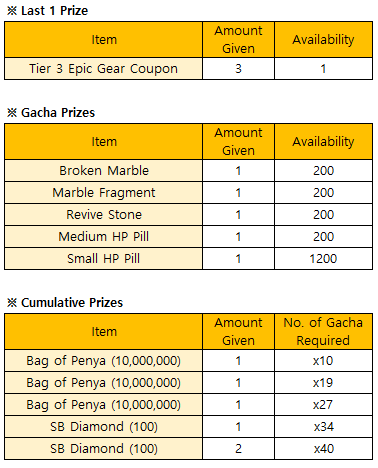Click the Gacha Prizes Availability column header
The image size is (378, 468).
[x=323, y=142]
